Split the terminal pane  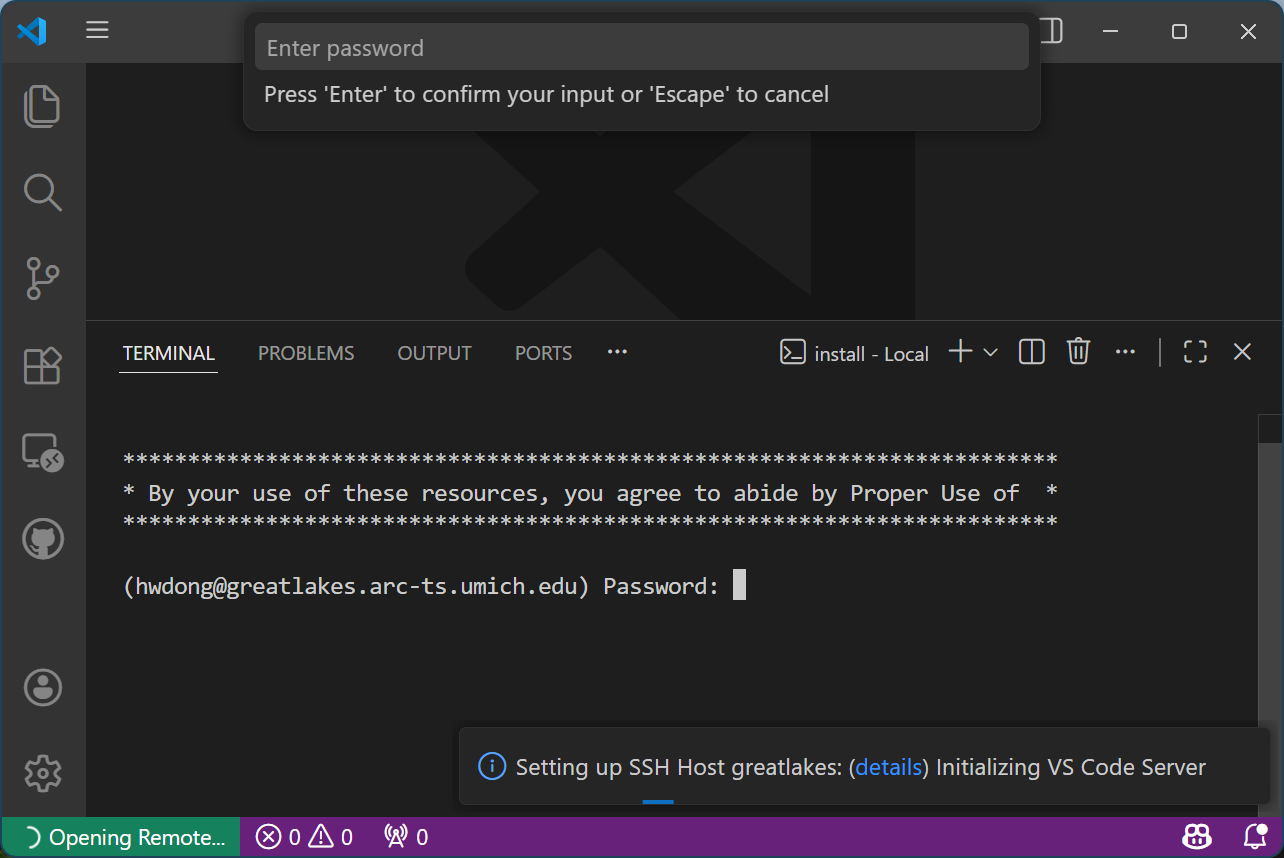(x=1031, y=351)
